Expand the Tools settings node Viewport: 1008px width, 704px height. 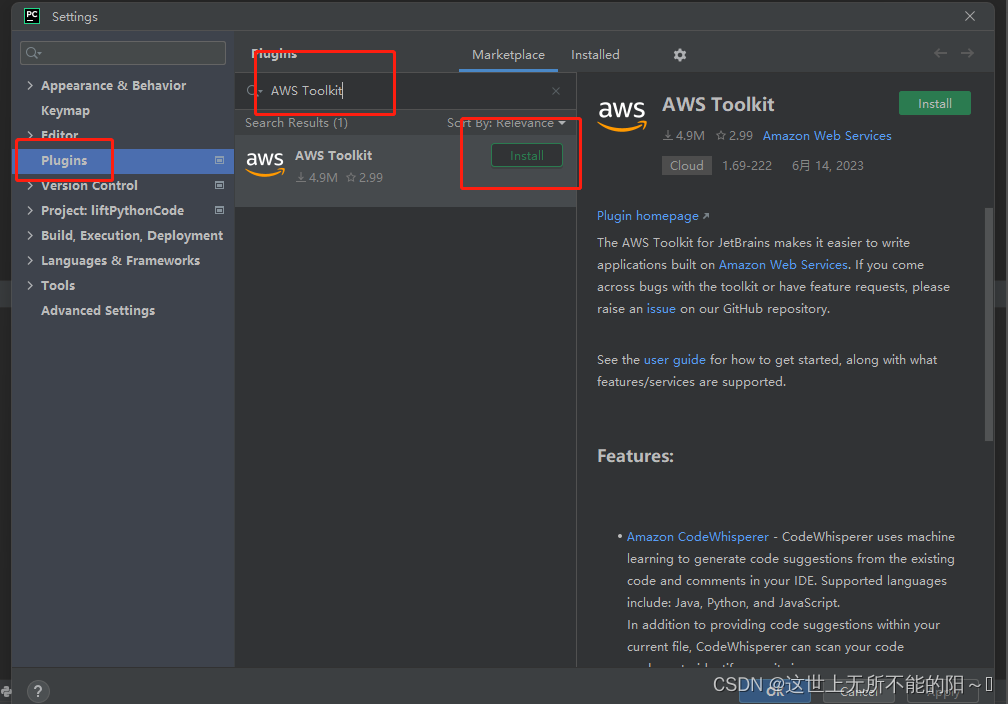click(30, 285)
